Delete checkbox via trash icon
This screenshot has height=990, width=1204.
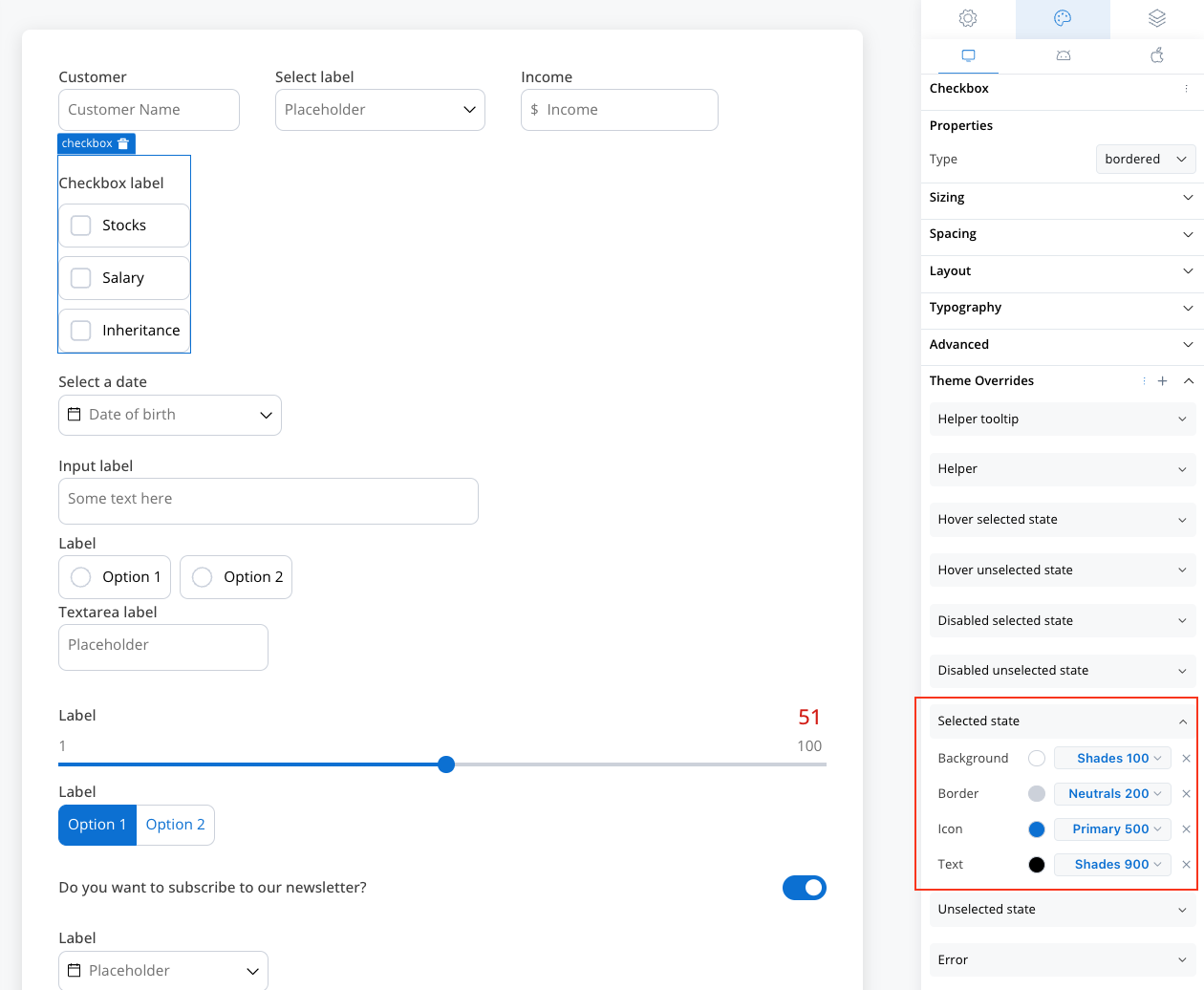point(123,143)
